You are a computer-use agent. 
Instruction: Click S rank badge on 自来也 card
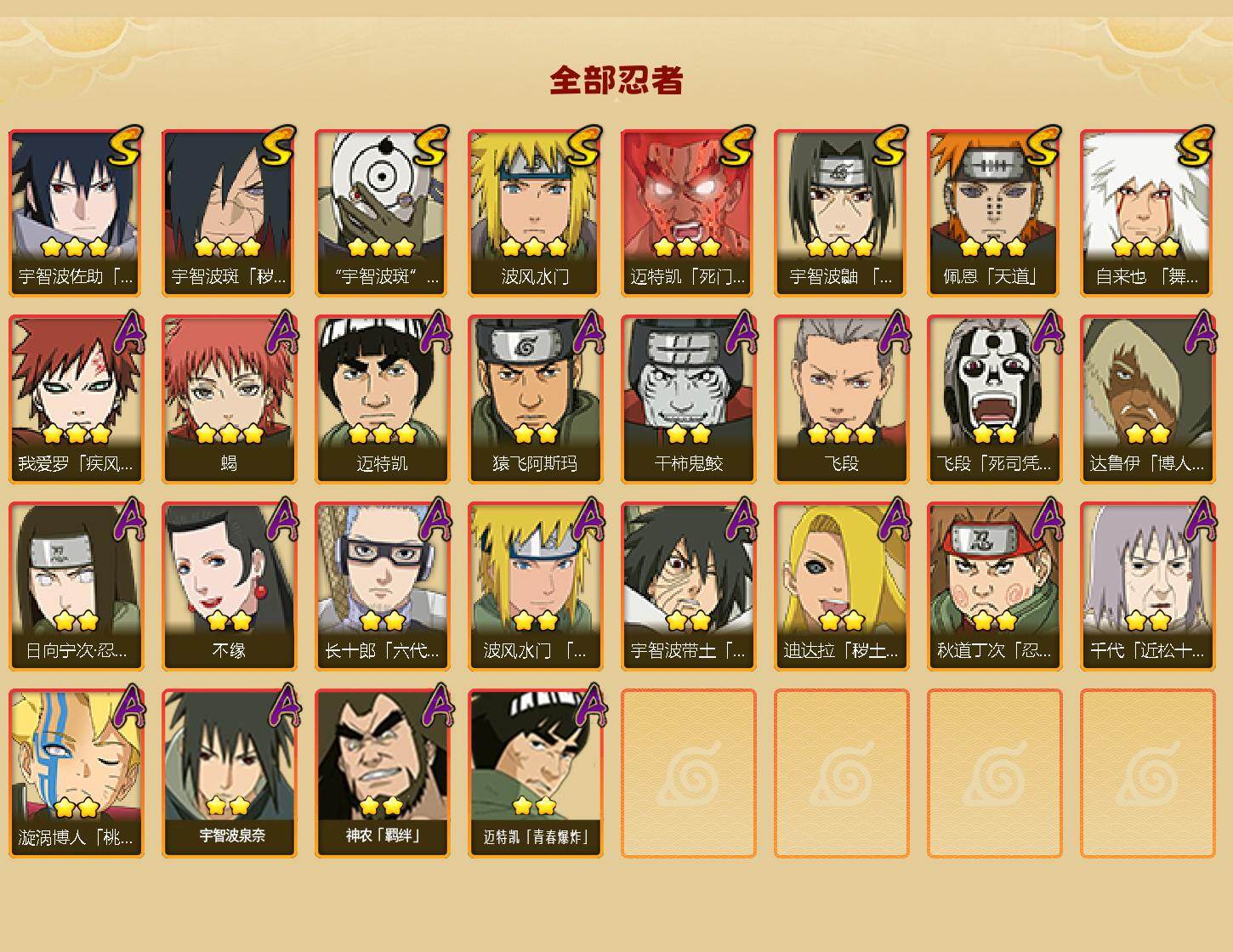1196,146
